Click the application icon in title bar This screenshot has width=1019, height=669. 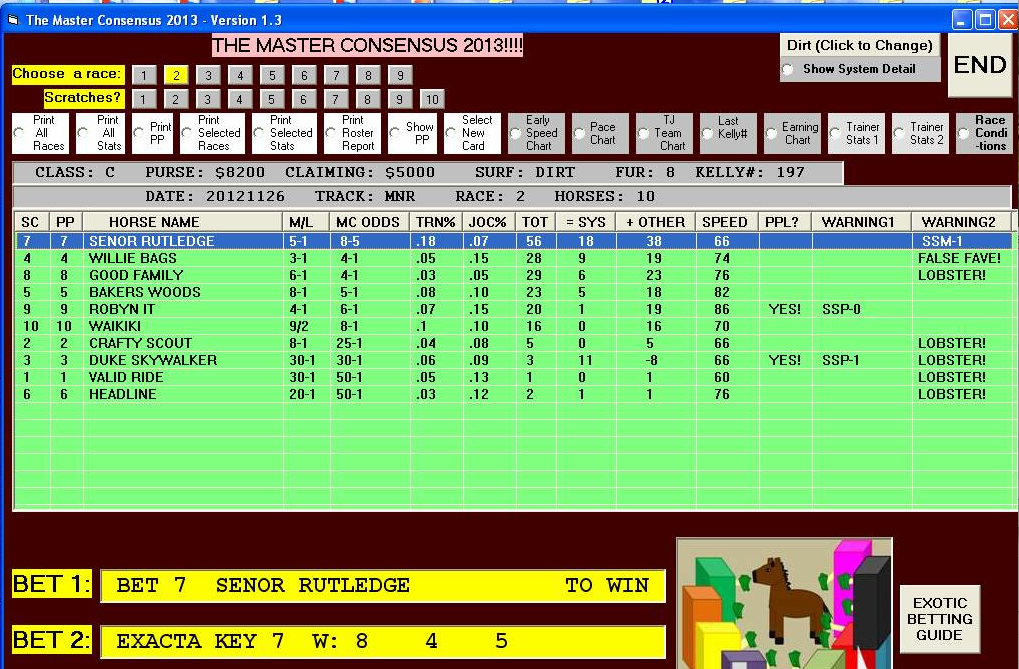click(x=13, y=20)
